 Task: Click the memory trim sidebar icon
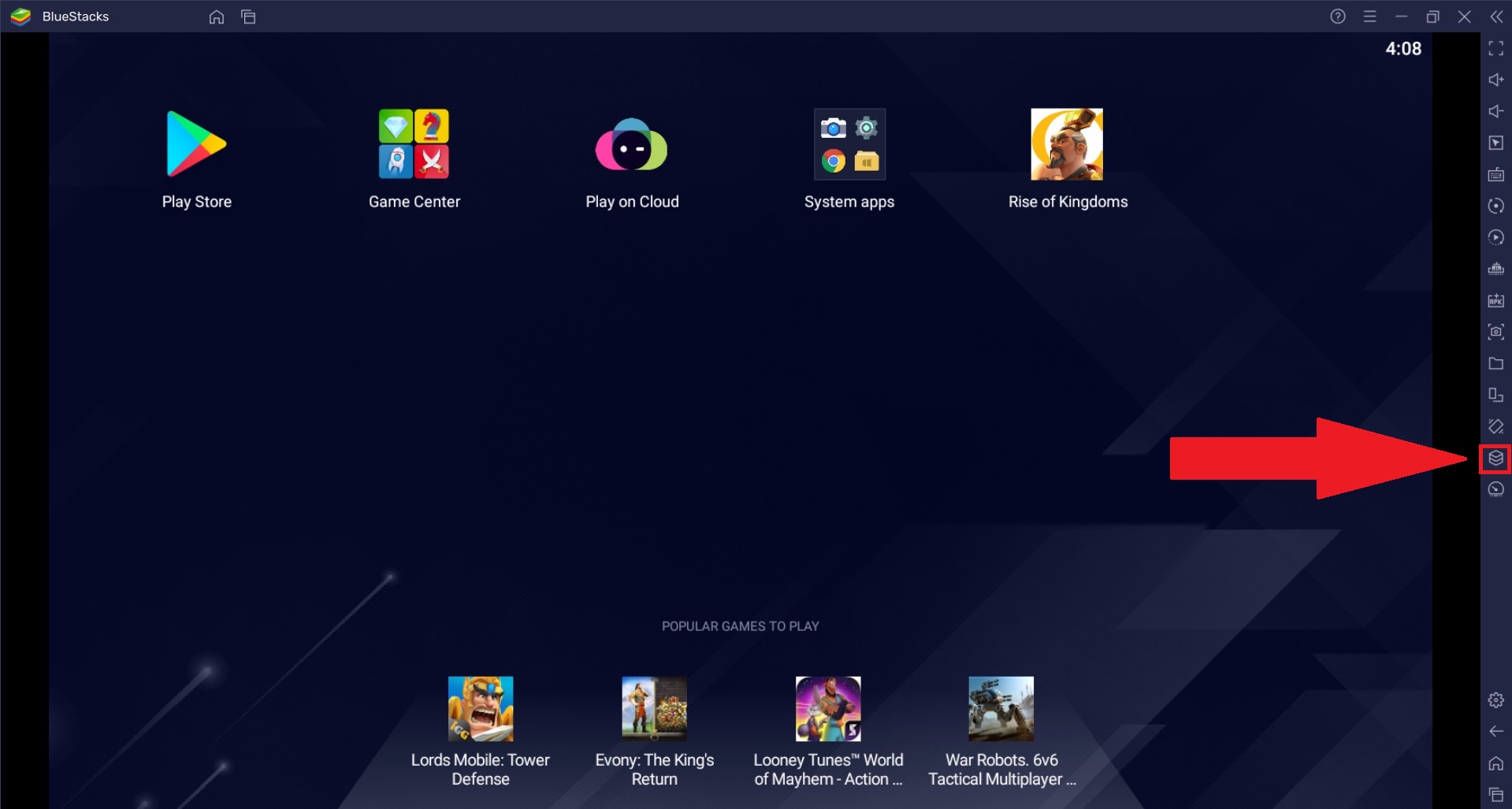click(x=1495, y=269)
